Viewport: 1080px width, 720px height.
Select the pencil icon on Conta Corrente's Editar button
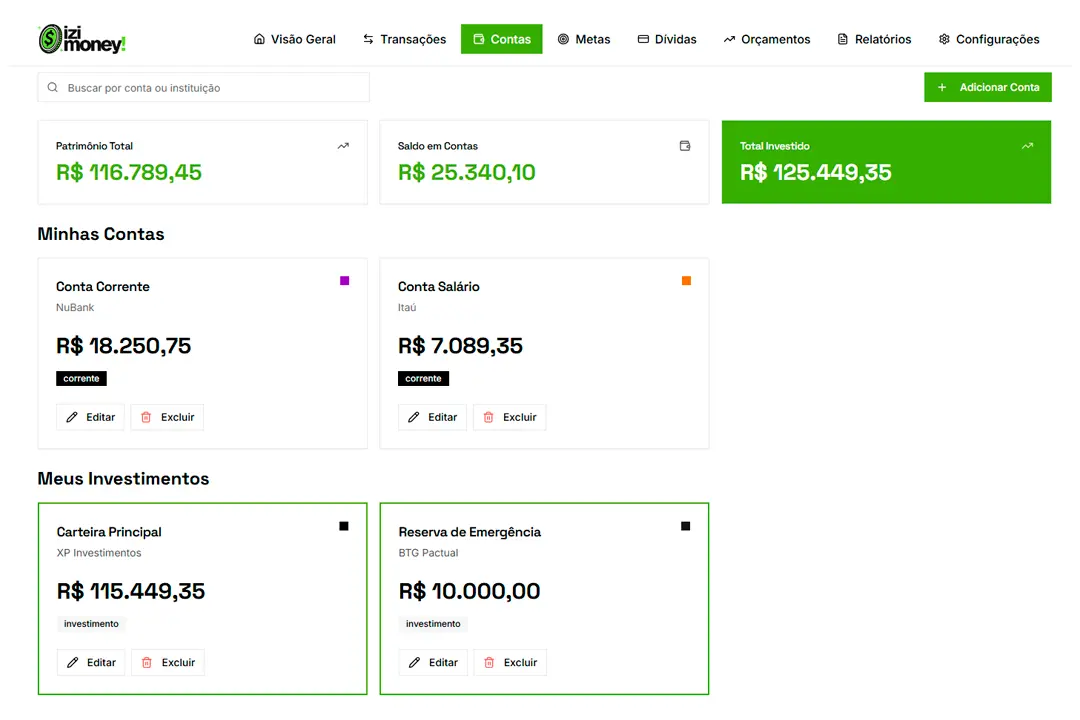72,417
